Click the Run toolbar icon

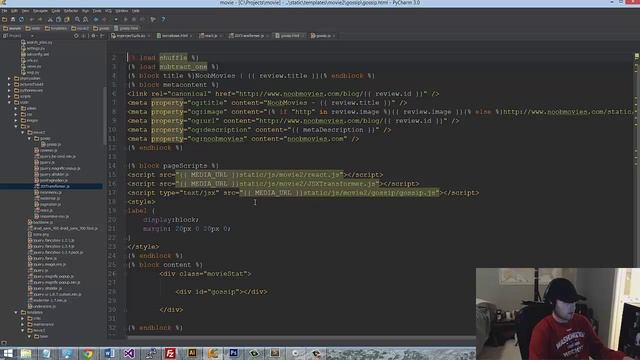pyautogui.click(x=126, y=19)
